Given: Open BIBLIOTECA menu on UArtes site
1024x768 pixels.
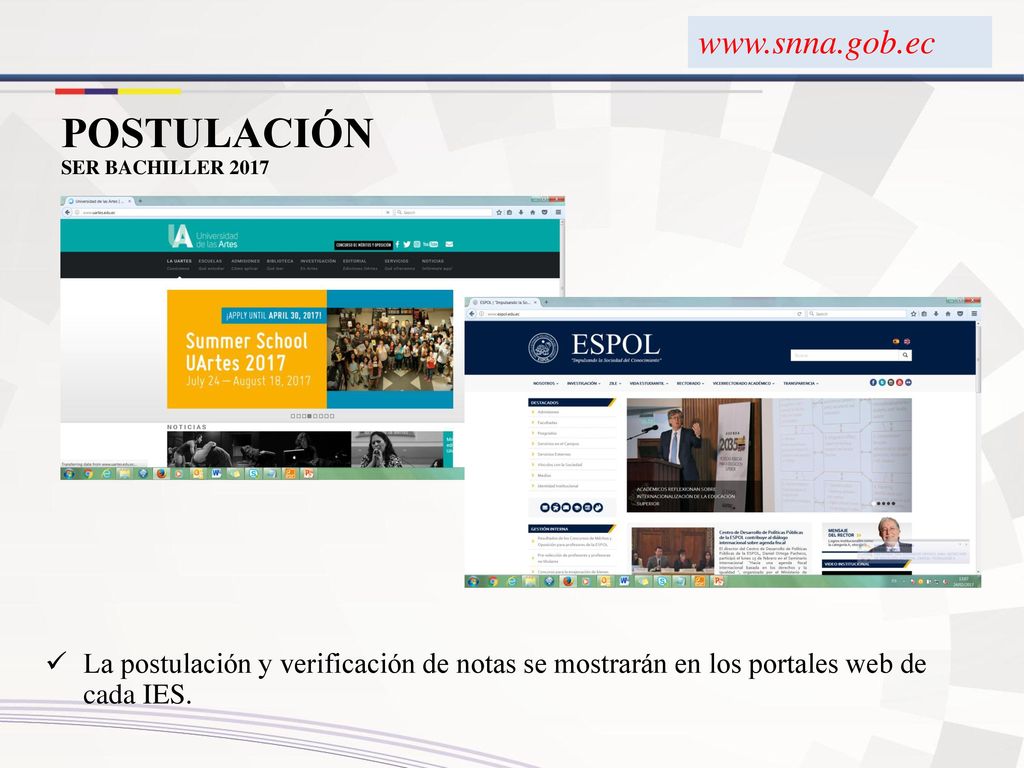Looking at the screenshot, I should [280, 261].
